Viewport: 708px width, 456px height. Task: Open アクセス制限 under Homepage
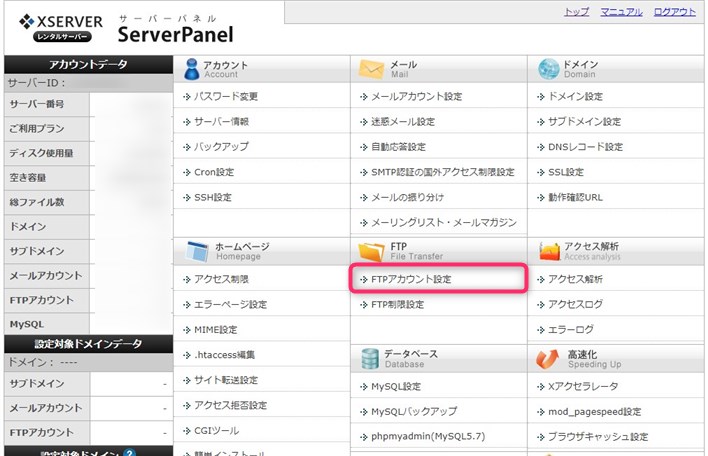tap(221, 279)
